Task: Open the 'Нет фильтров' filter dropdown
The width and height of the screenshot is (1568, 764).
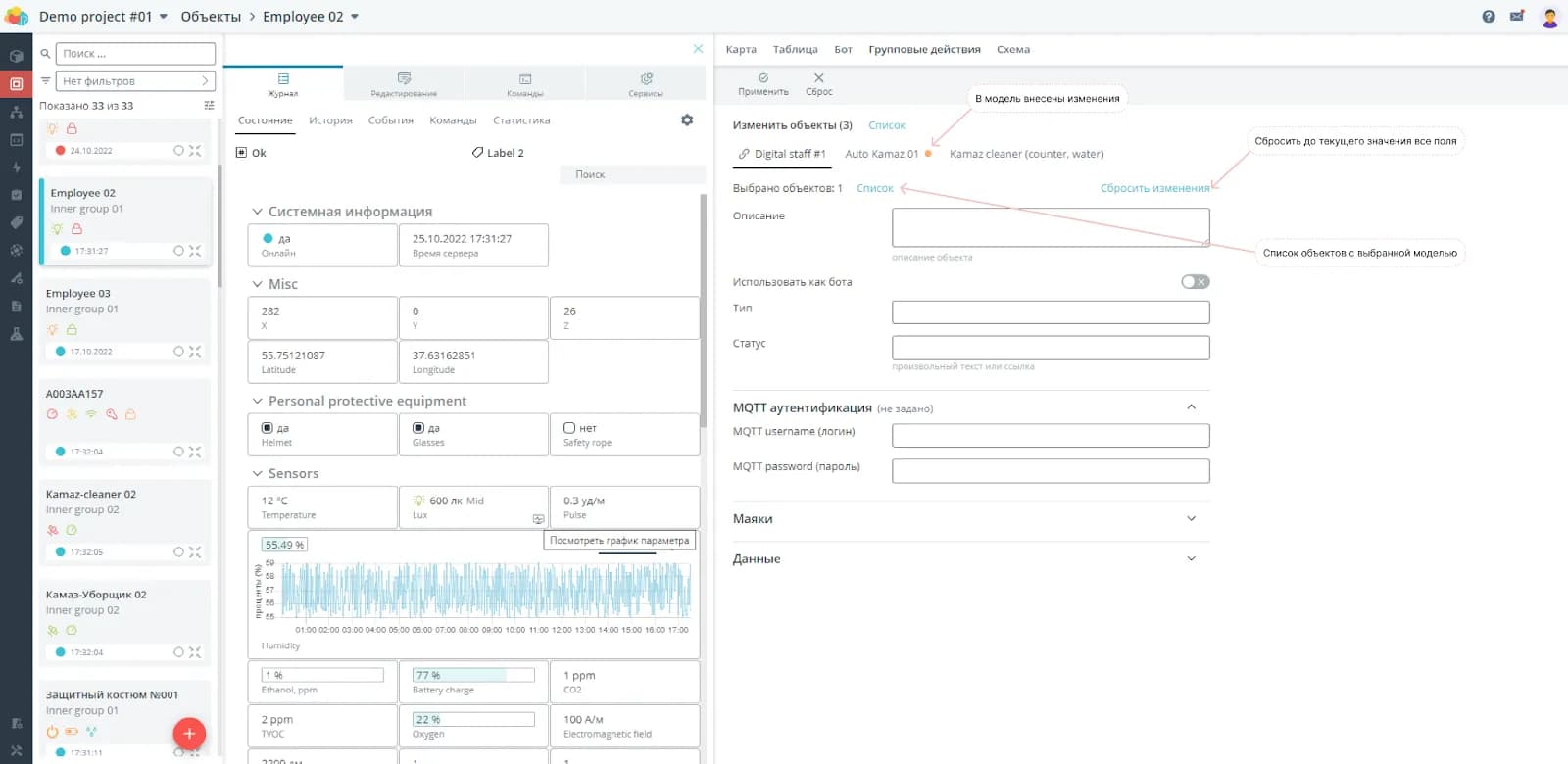Action: point(135,81)
